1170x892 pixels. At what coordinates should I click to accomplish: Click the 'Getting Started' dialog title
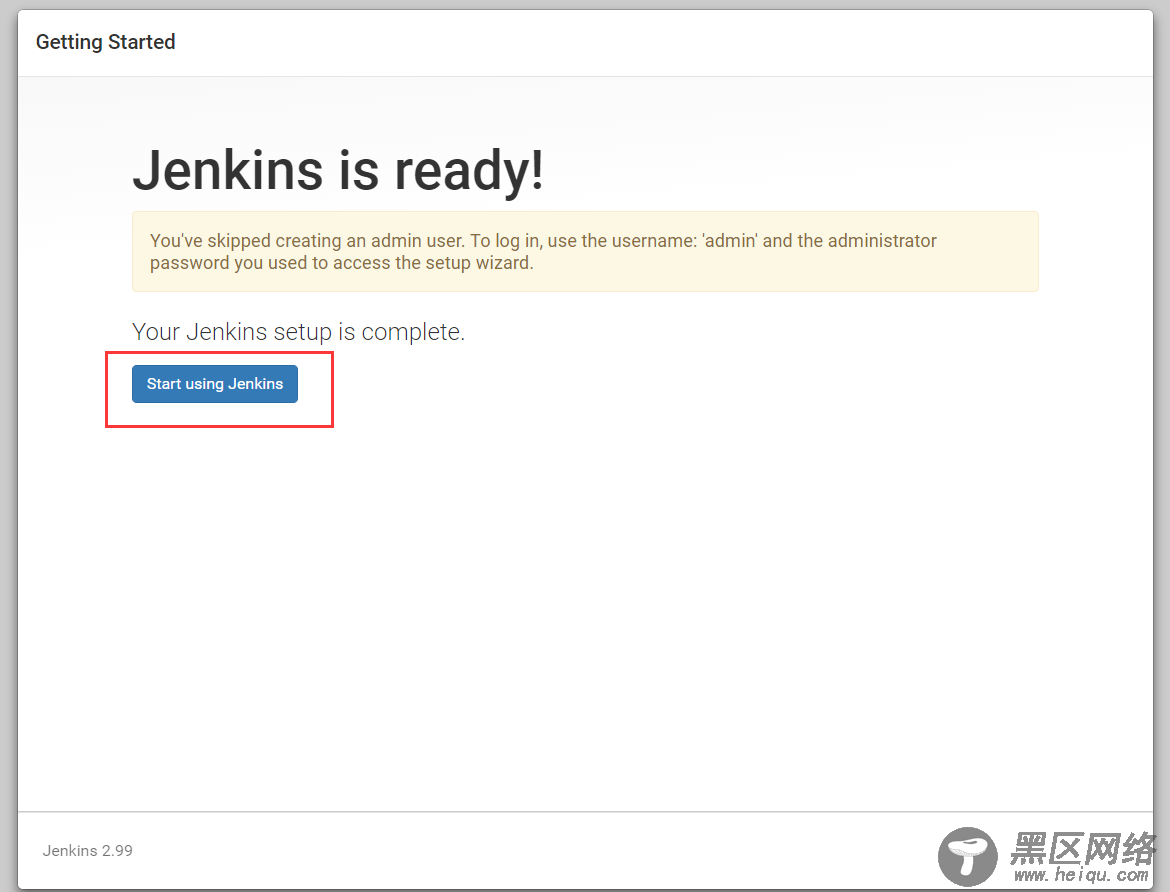(x=105, y=42)
